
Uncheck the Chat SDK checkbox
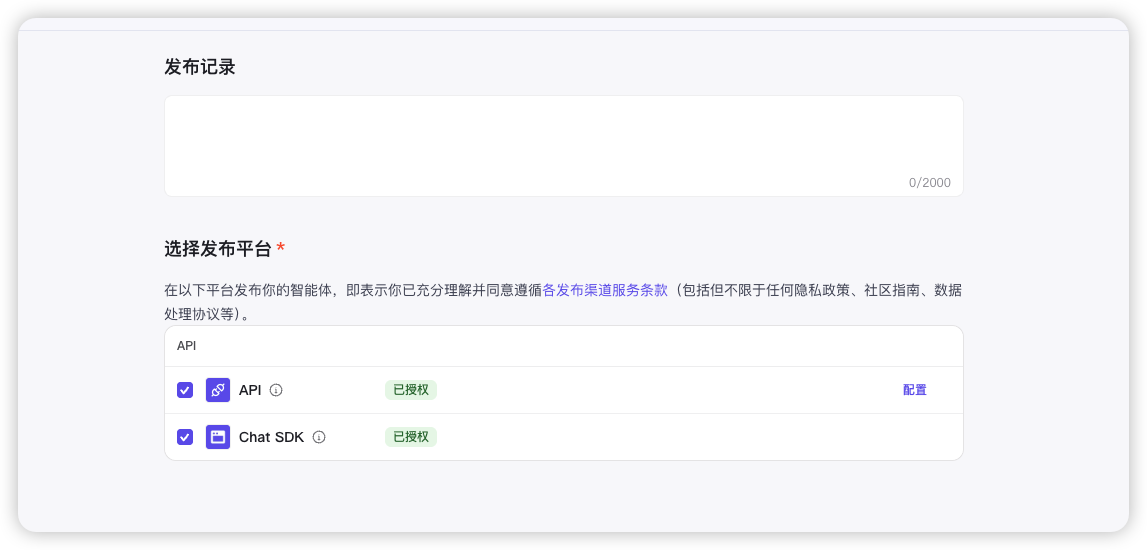click(185, 437)
